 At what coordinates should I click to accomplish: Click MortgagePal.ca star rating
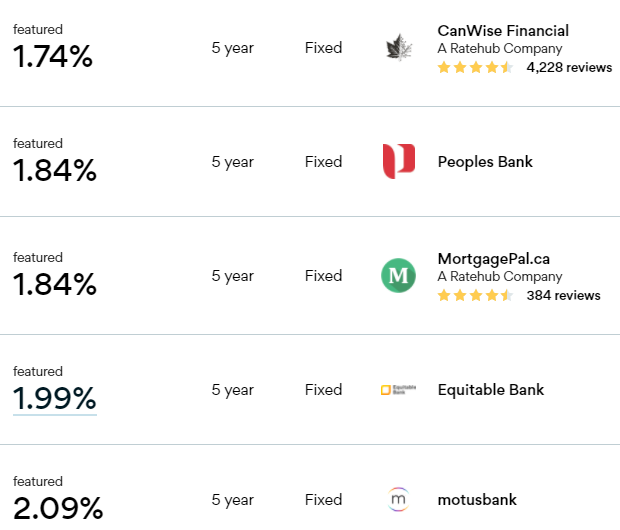476,295
